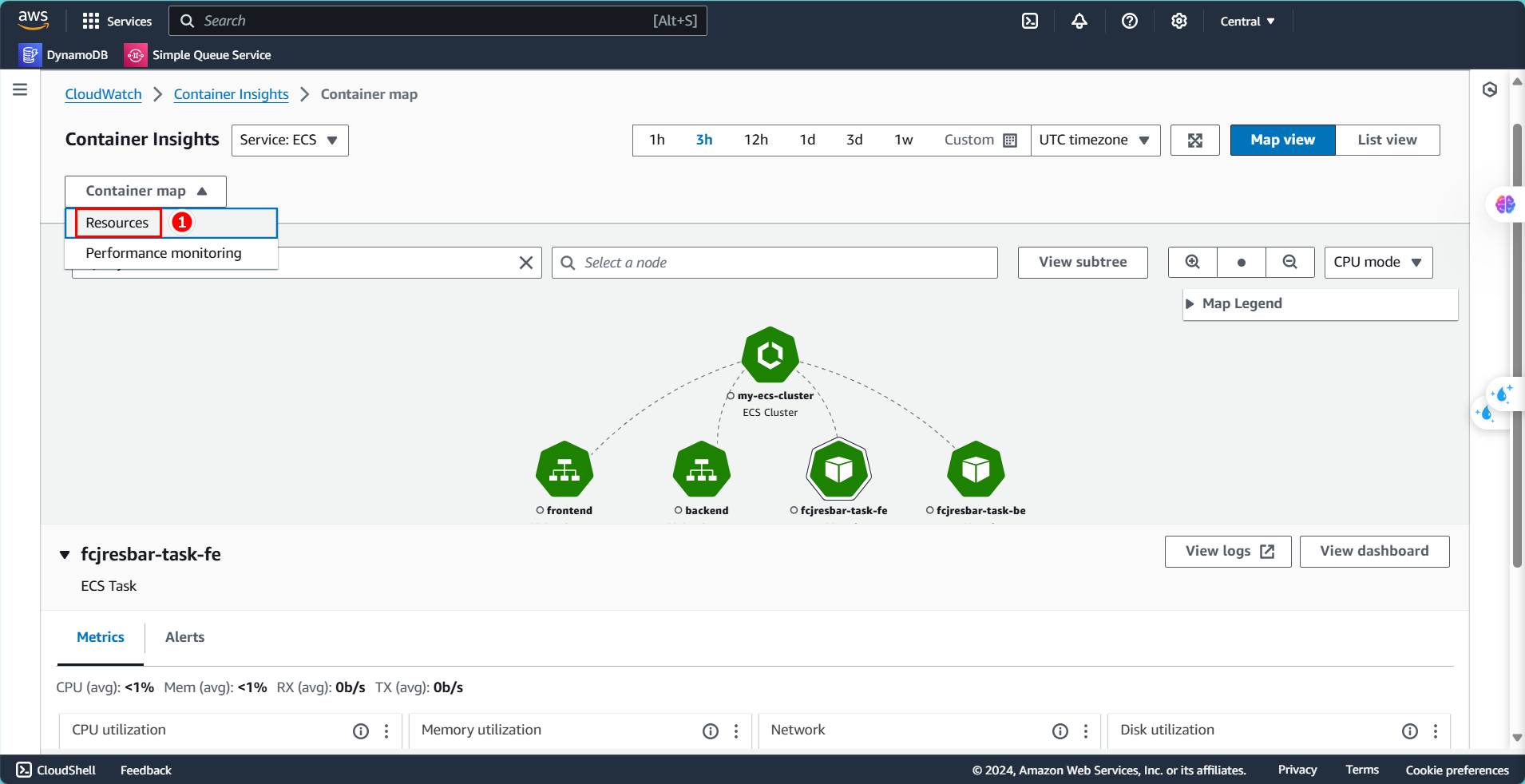
Task: Focus the top AWS Search box
Action: click(438, 21)
